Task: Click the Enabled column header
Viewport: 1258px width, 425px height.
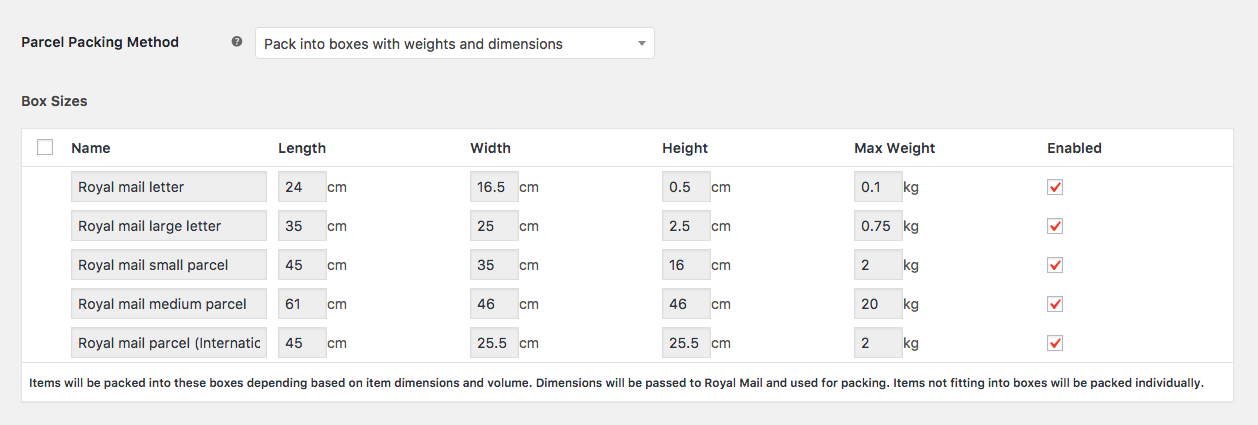Action: pos(1074,148)
